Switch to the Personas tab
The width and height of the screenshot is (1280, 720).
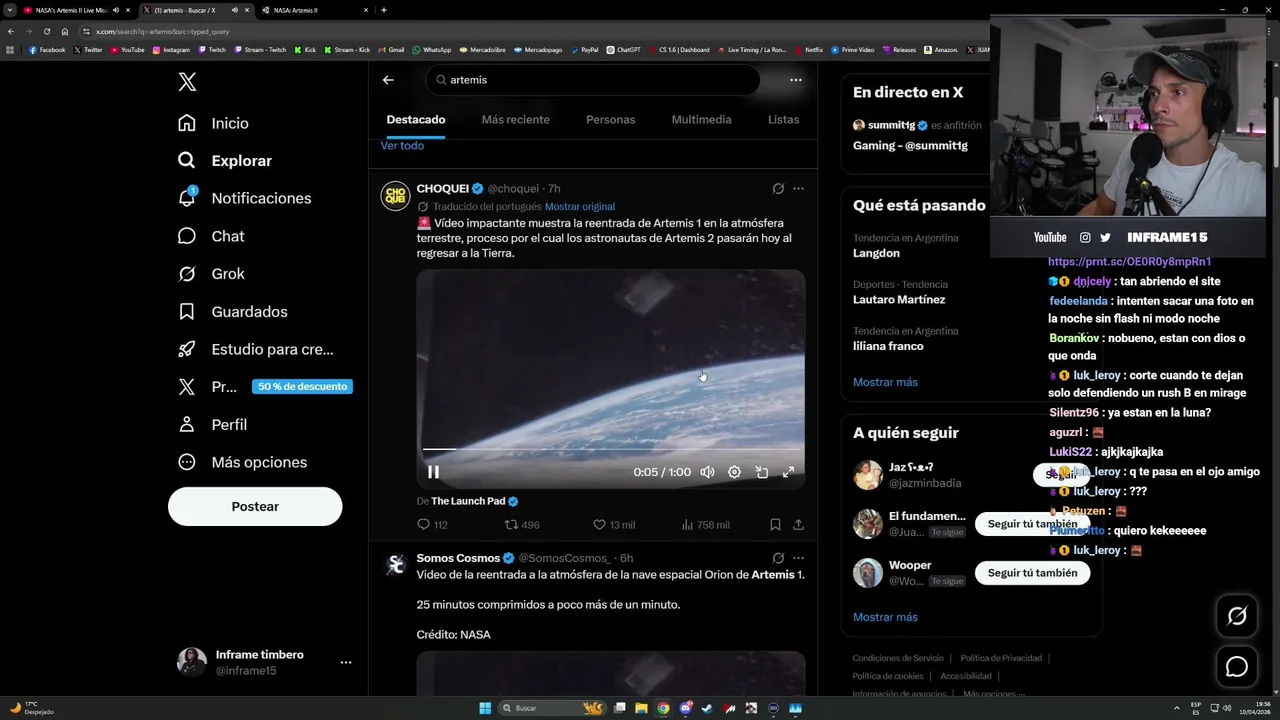tap(610, 120)
